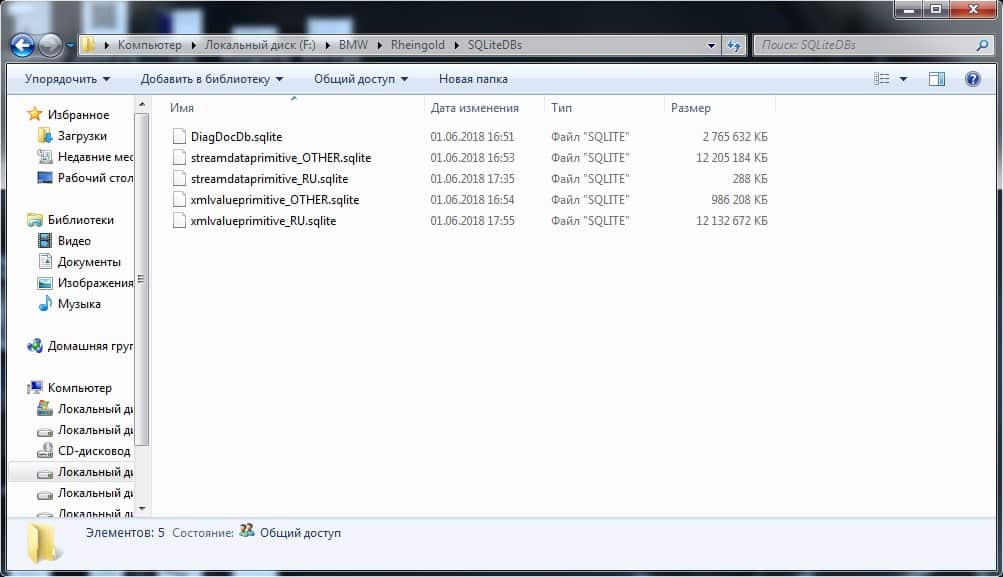Click the Back navigation arrow button
This screenshot has width=1003, height=577.
[22, 45]
